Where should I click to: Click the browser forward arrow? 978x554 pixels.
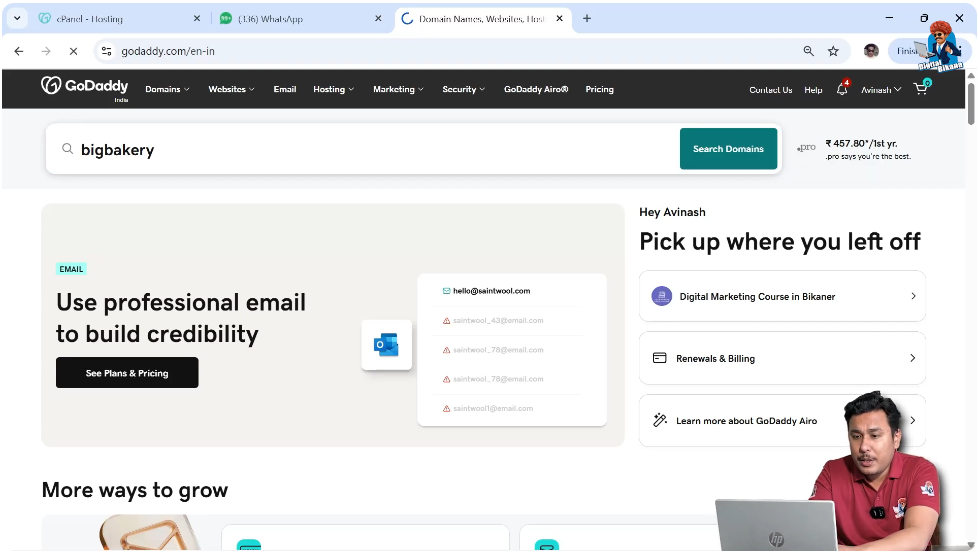[46, 51]
